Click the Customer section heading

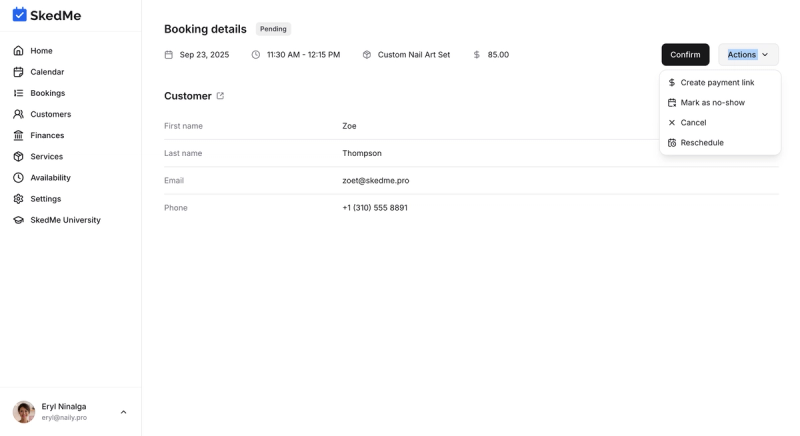click(x=188, y=96)
